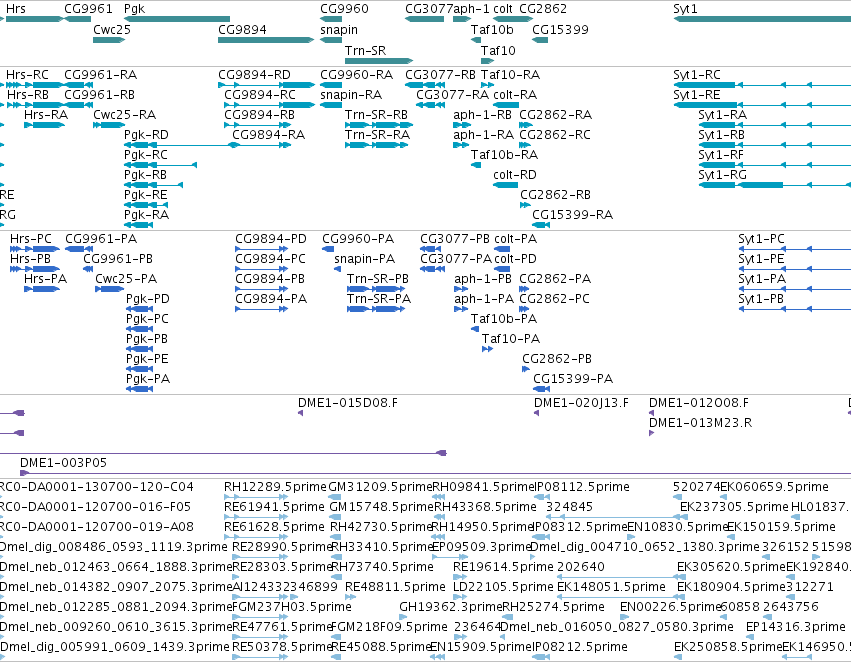
Task: Select the CG3077-RB transcript label
Action: (440, 74)
